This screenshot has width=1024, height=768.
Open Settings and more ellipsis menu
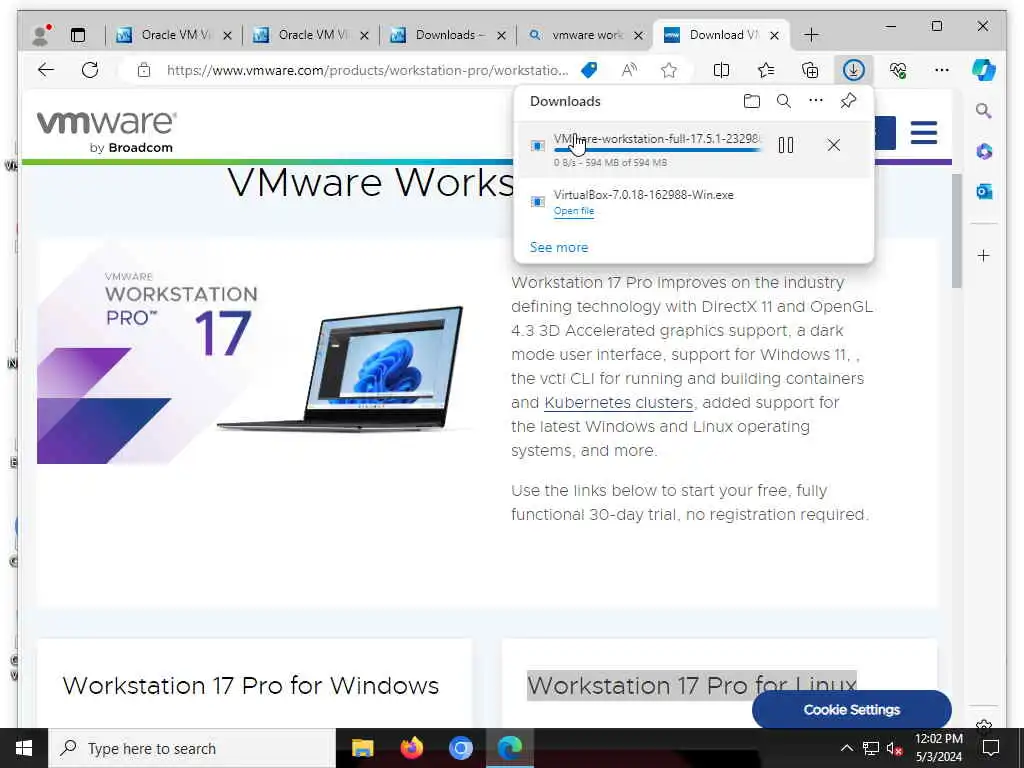click(x=942, y=70)
